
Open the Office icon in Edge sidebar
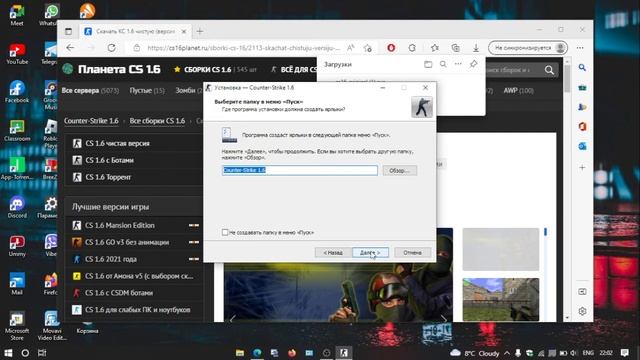coord(582,127)
